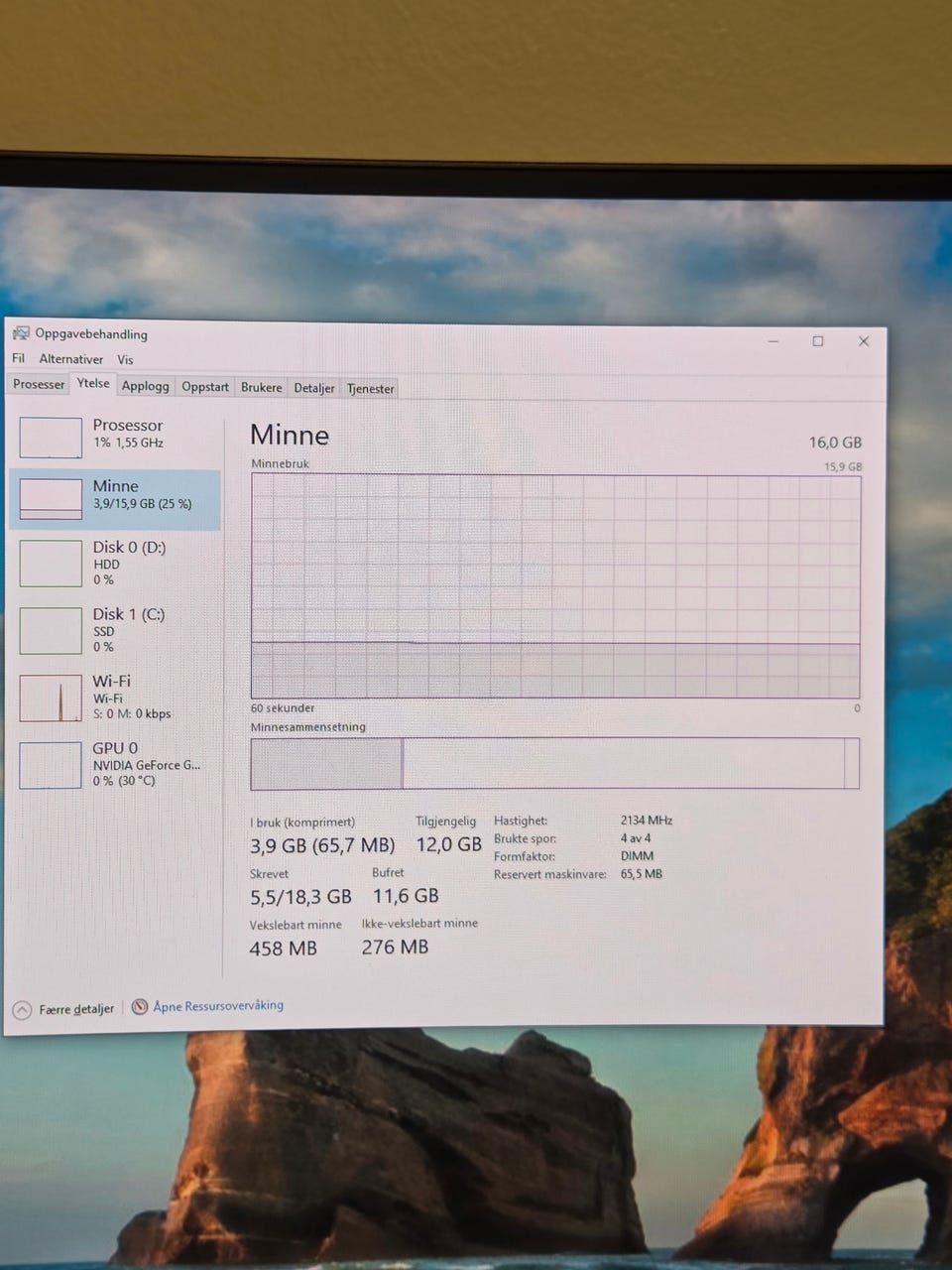Switch to the Prosesser tab
952x1270 pixels.
[x=39, y=384]
